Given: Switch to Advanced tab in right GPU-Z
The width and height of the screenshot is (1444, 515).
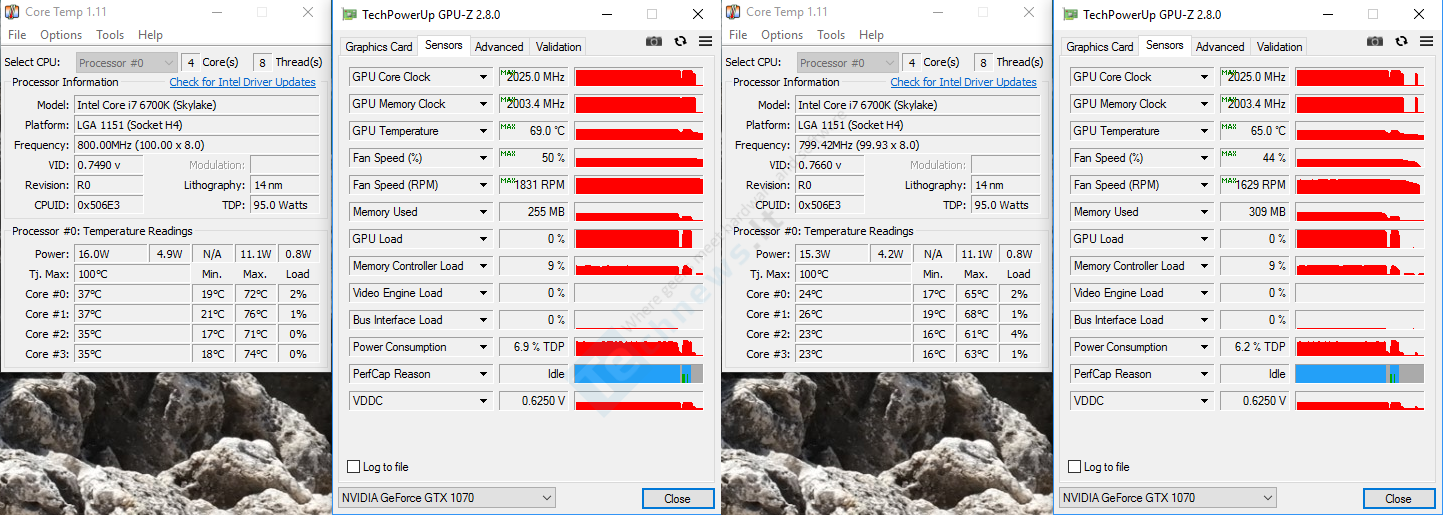Looking at the screenshot, I should [1220, 47].
